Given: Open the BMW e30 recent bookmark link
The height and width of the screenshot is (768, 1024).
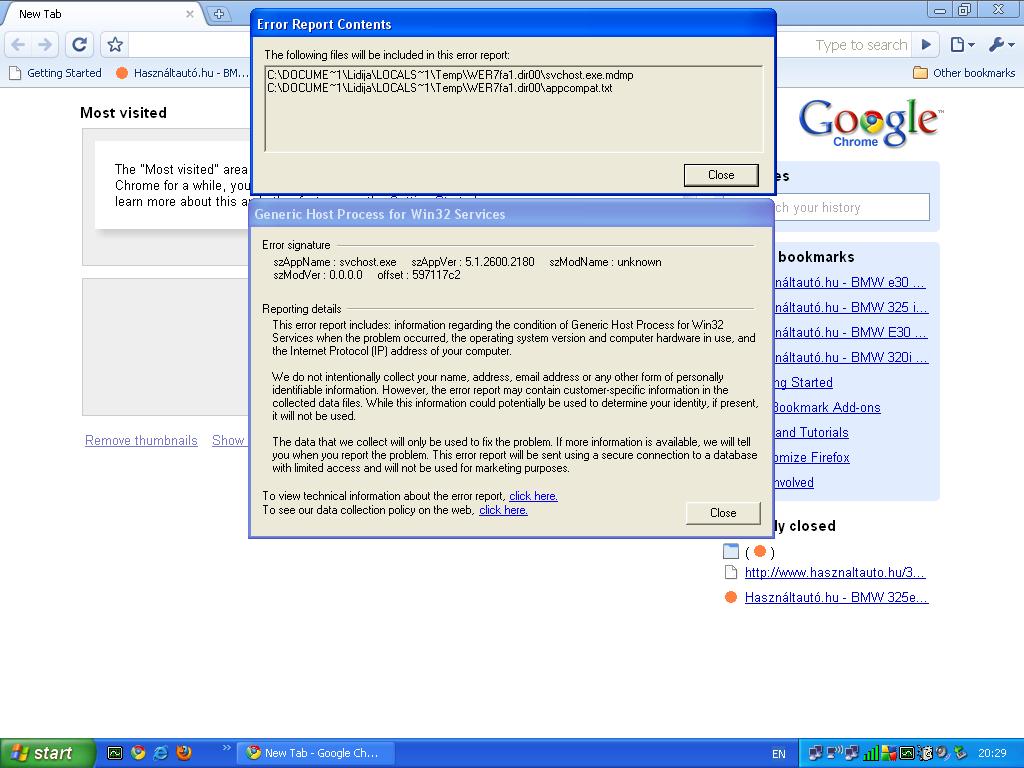Looking at the screenshot, I should (x=850, y=283).
